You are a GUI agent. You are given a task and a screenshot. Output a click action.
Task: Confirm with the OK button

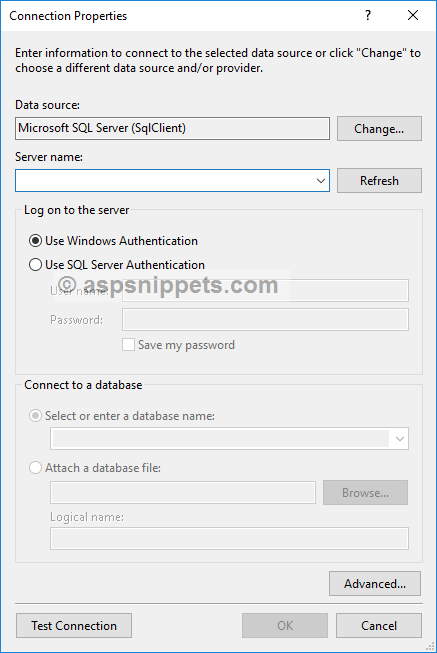point(285,626)
